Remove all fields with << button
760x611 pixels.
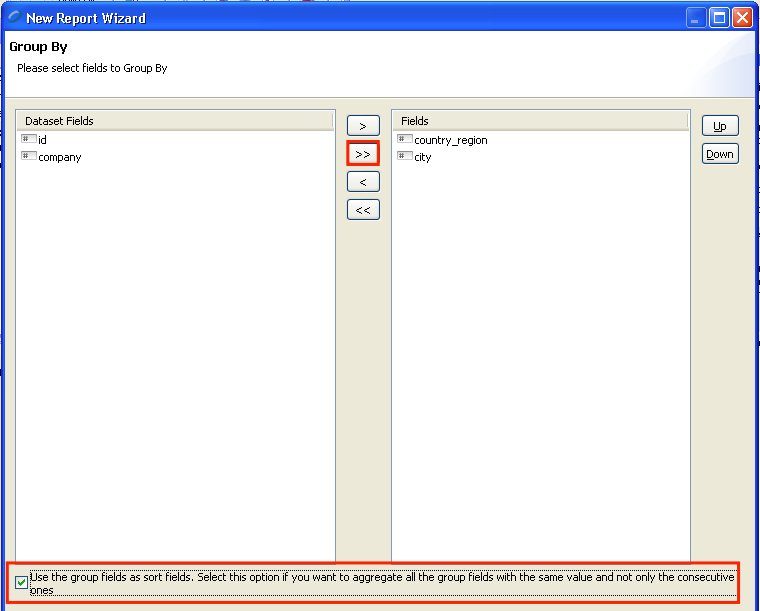(363, 210)
